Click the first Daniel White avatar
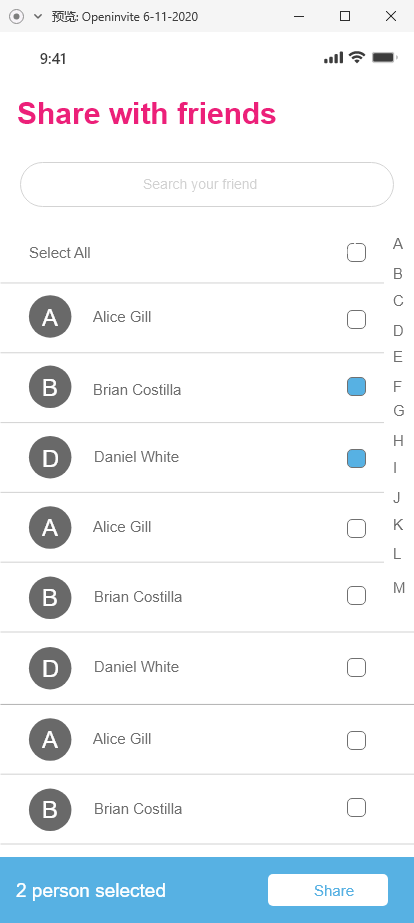Image resolution: width=414 pixels, height=923 pixels. [x=50, y=457]
